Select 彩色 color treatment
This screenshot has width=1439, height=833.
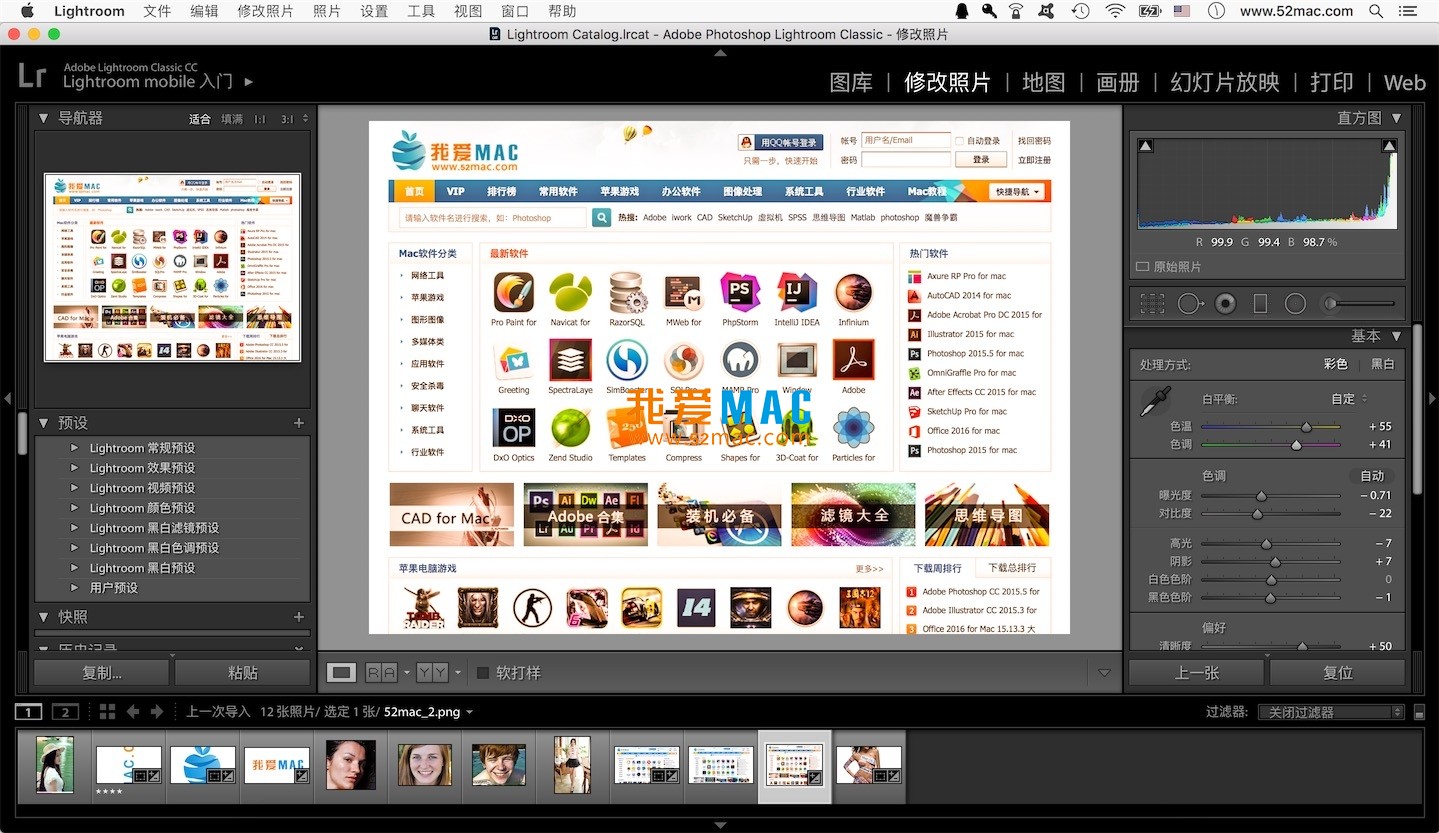(x=1336, y=365)
